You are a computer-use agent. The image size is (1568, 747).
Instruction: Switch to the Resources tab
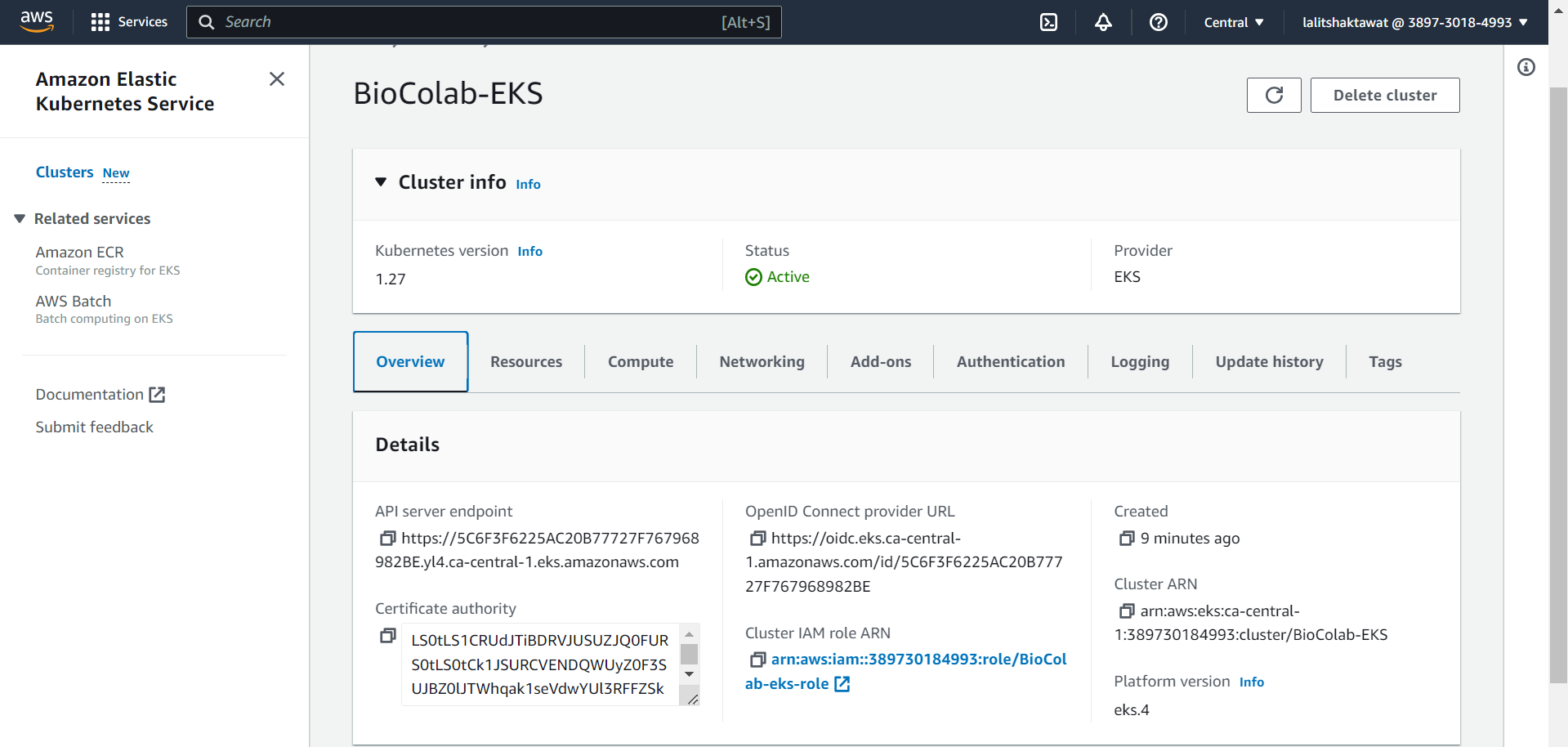[526, 361]
